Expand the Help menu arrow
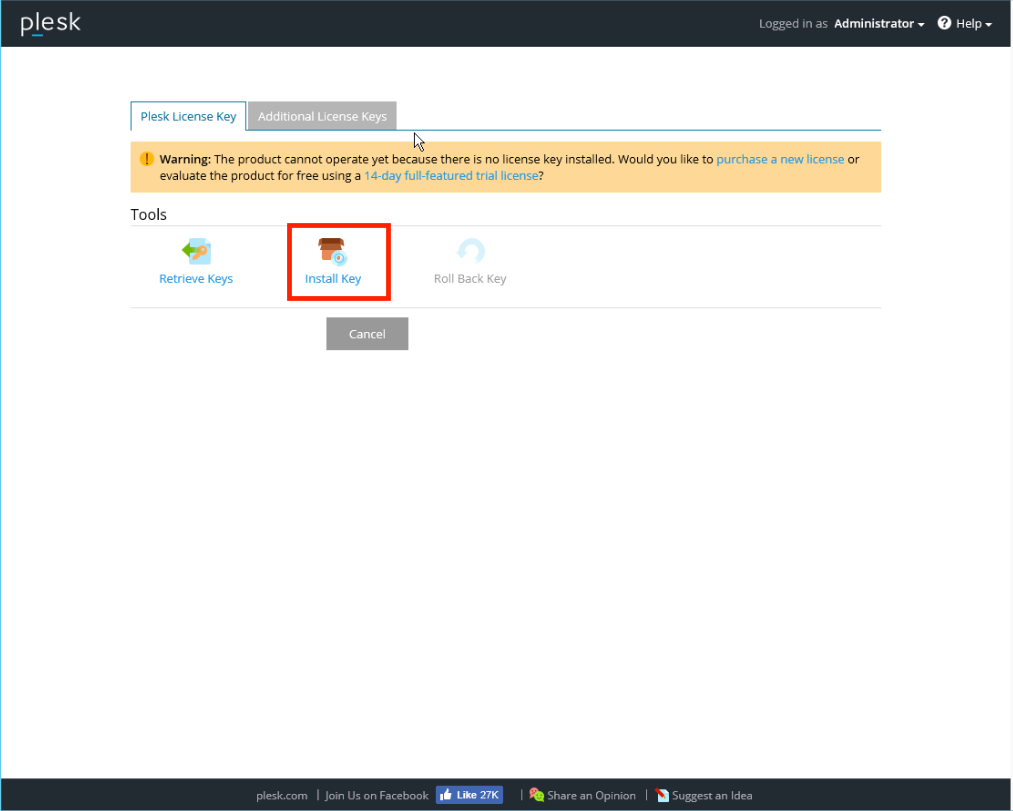 [x=988, y=24]
